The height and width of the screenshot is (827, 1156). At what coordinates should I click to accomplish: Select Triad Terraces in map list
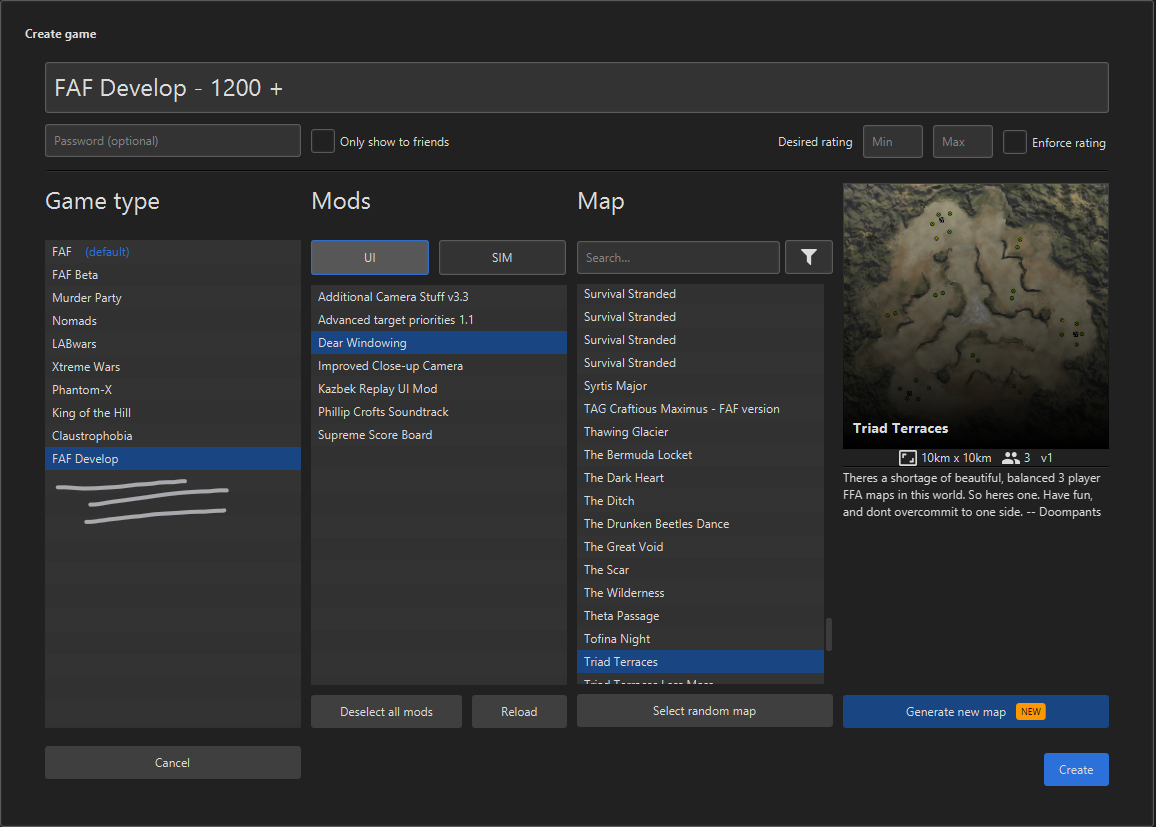pos(700,661)
